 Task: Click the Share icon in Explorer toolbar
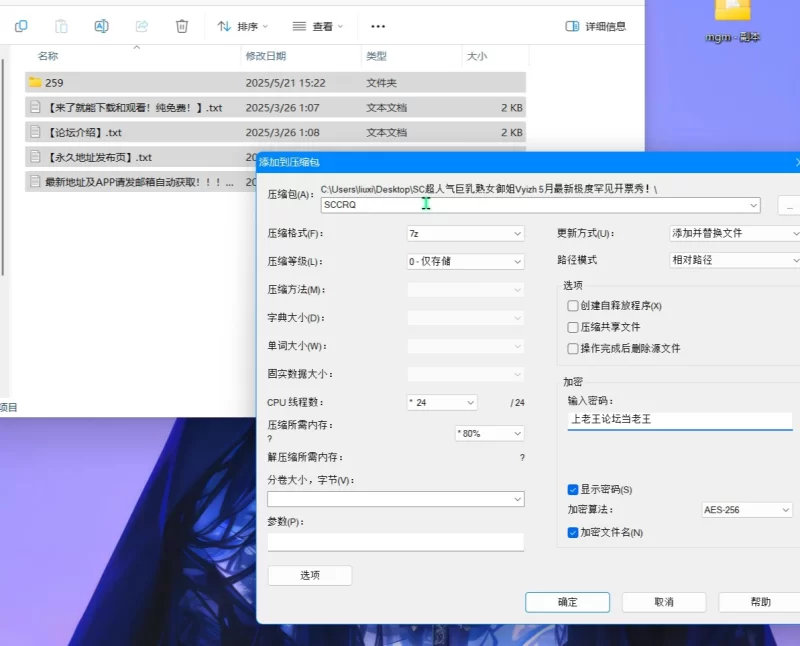(x=142, y=26)
